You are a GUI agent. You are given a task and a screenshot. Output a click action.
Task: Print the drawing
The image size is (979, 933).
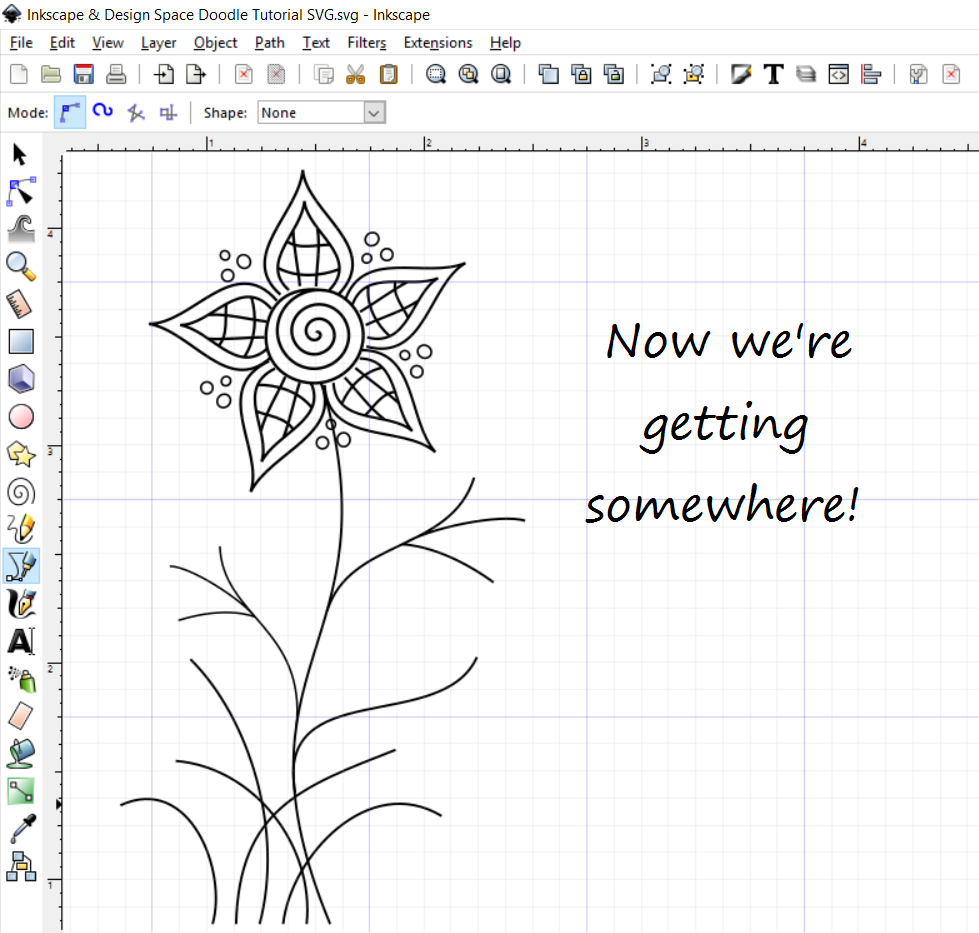point(115,73)
